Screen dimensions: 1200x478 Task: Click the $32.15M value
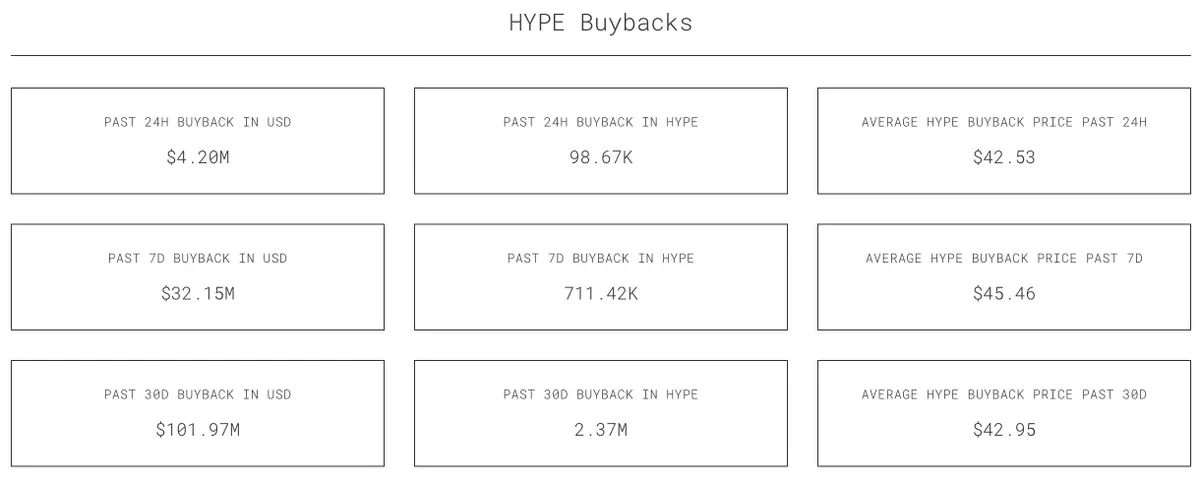198,293
